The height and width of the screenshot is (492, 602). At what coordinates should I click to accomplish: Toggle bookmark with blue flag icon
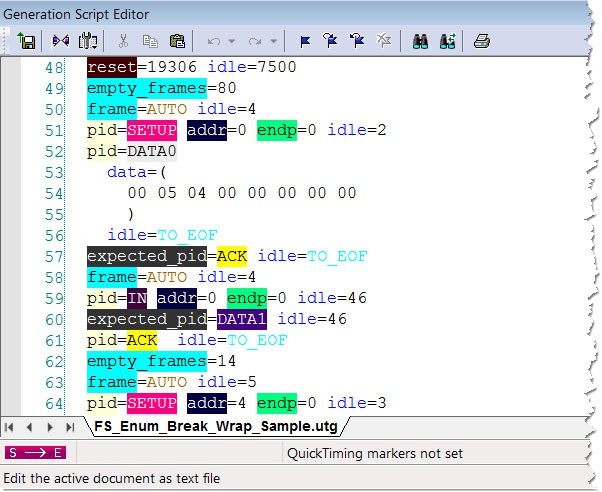(x=305, y=41)
